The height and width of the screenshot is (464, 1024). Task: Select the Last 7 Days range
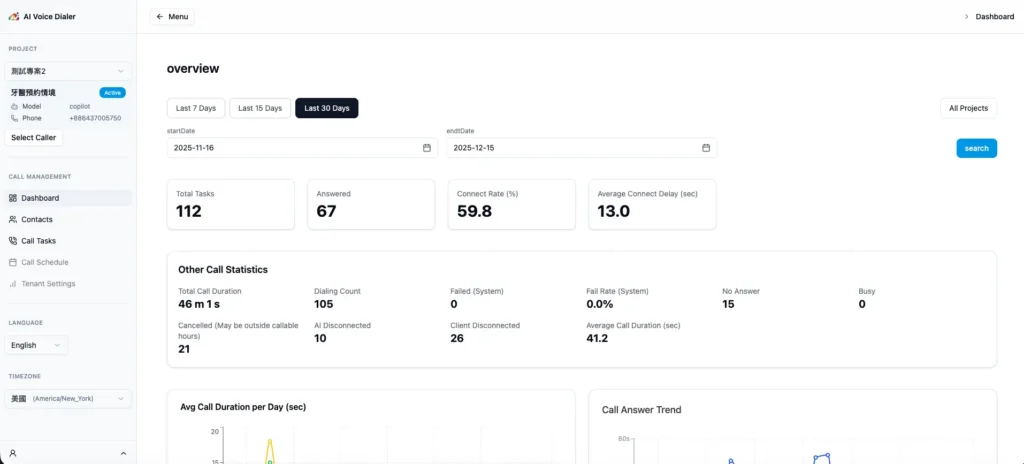click(x=196, y=108)
